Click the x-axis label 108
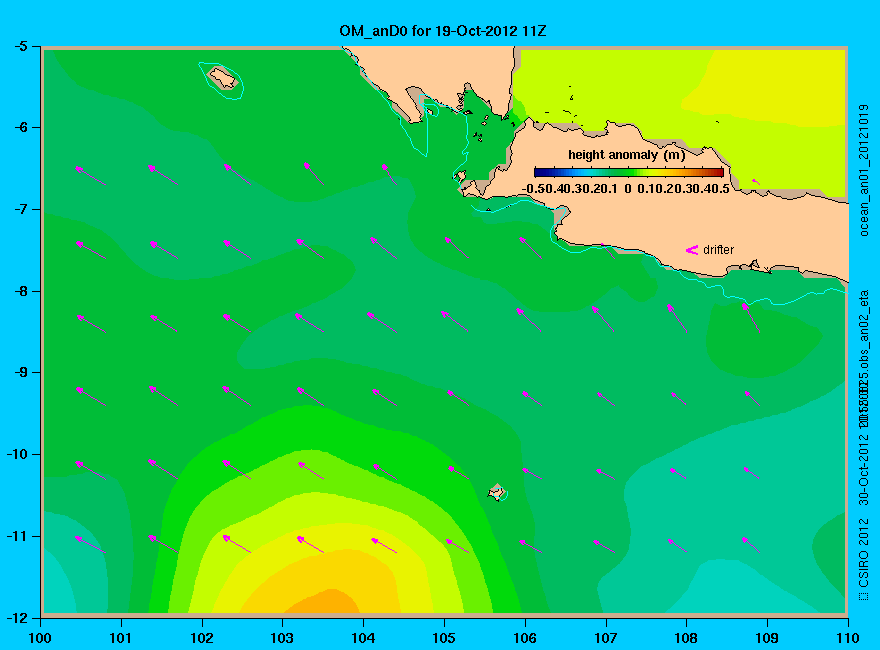Viewport: 880px width, 650px height. (x=686, y=638)
